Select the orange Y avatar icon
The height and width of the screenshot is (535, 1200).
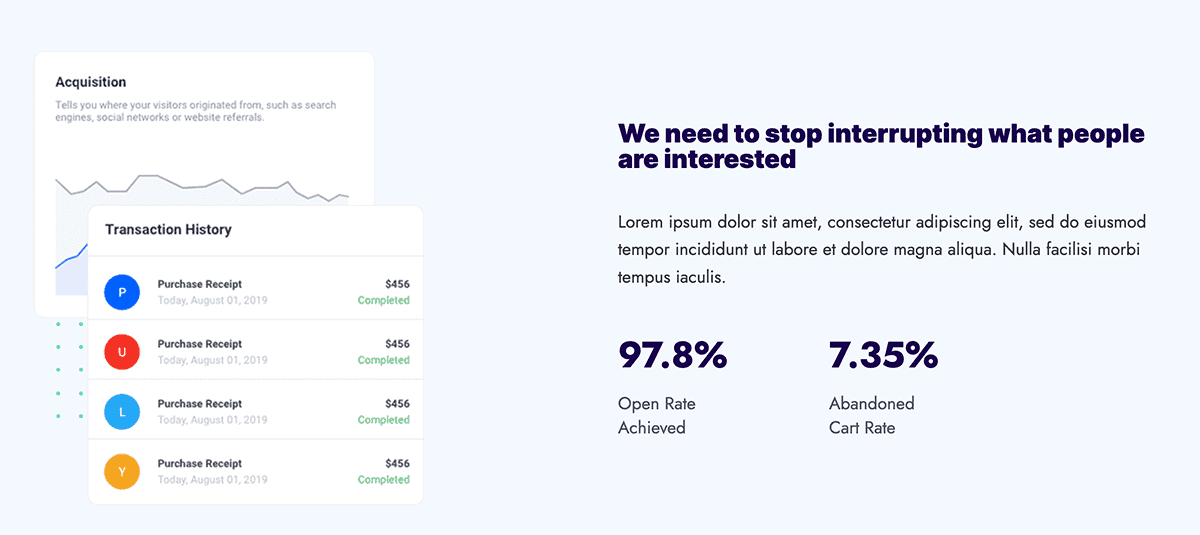click(x=122, y=472)
